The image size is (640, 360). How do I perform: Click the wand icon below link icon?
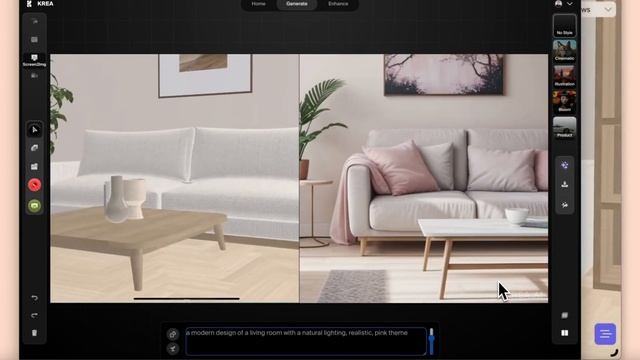173,349
